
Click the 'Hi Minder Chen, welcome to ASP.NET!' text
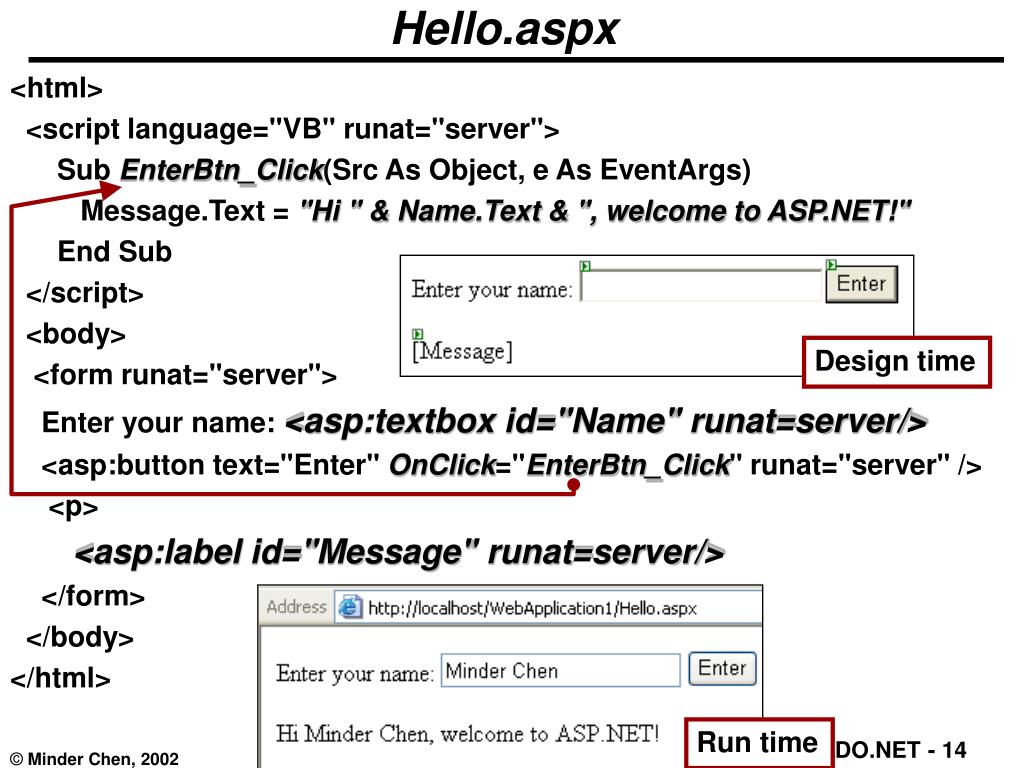tap(467, 734)
